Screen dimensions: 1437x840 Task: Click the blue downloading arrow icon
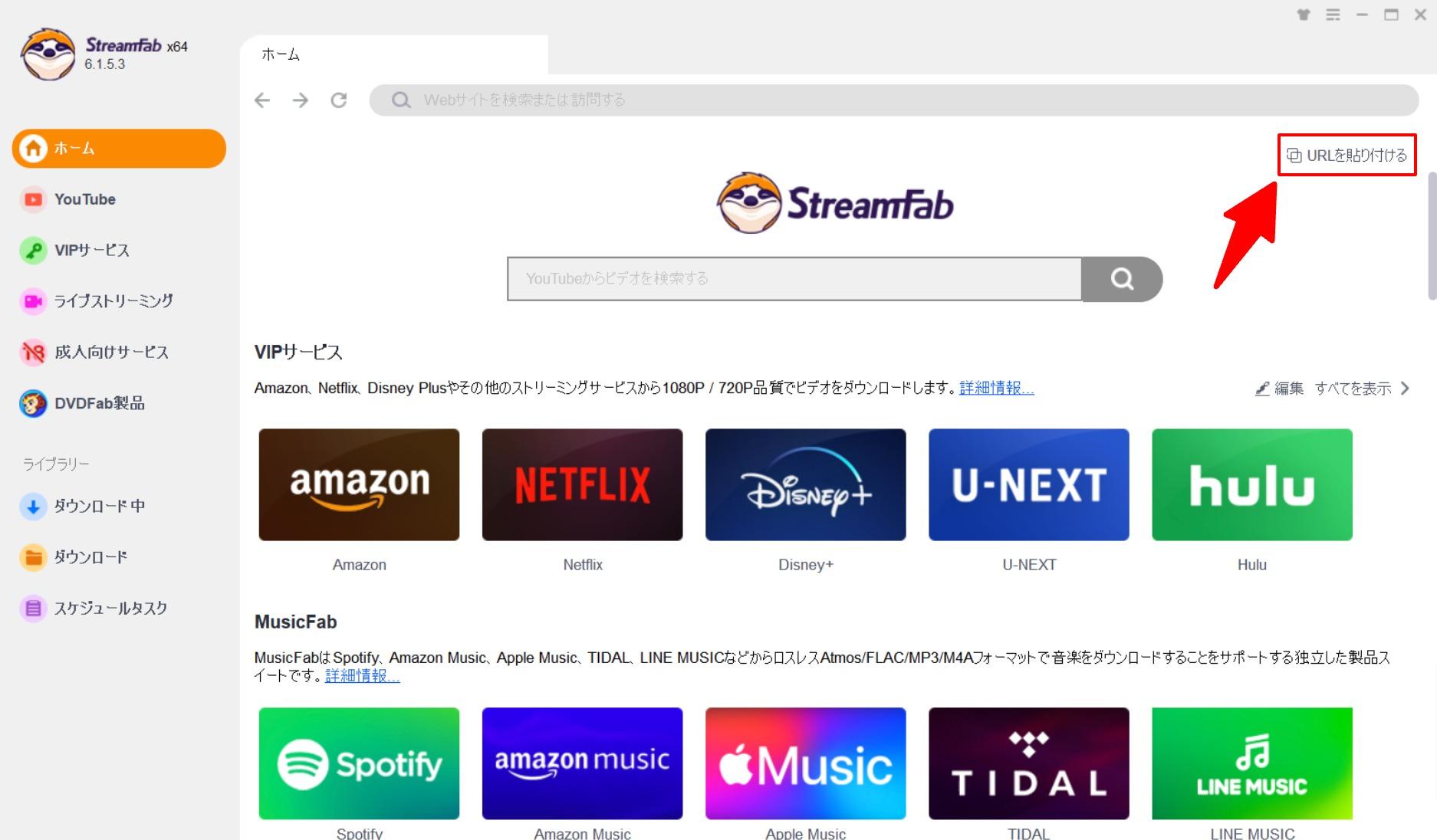(x=33, y=507)
